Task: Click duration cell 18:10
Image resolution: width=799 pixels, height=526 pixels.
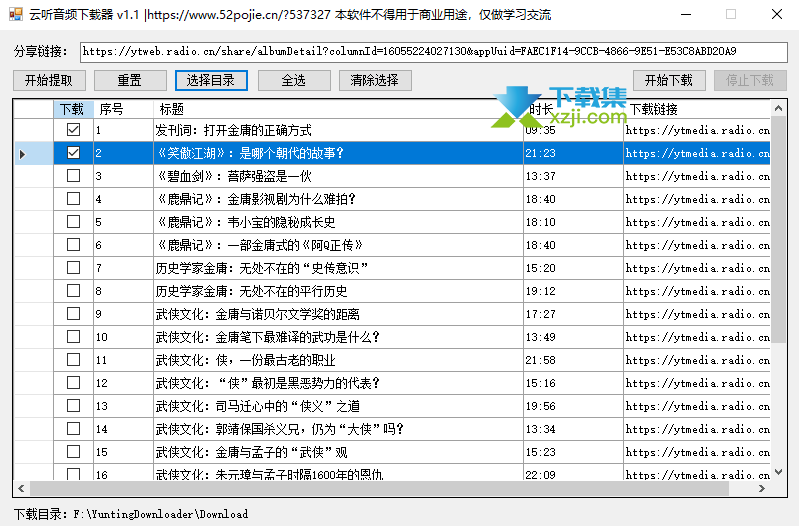Action: tap(573, 222)
